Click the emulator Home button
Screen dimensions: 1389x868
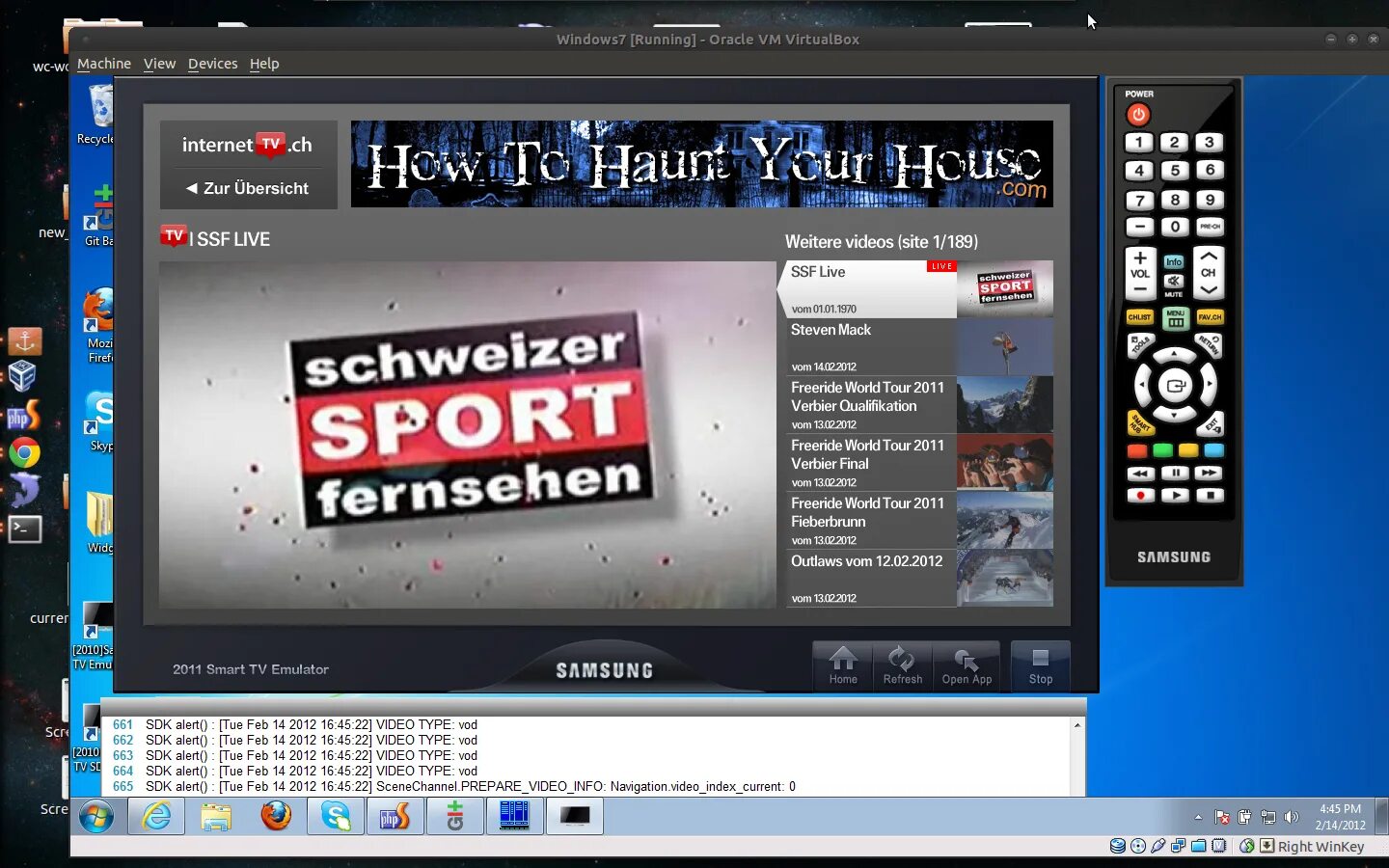843,665
